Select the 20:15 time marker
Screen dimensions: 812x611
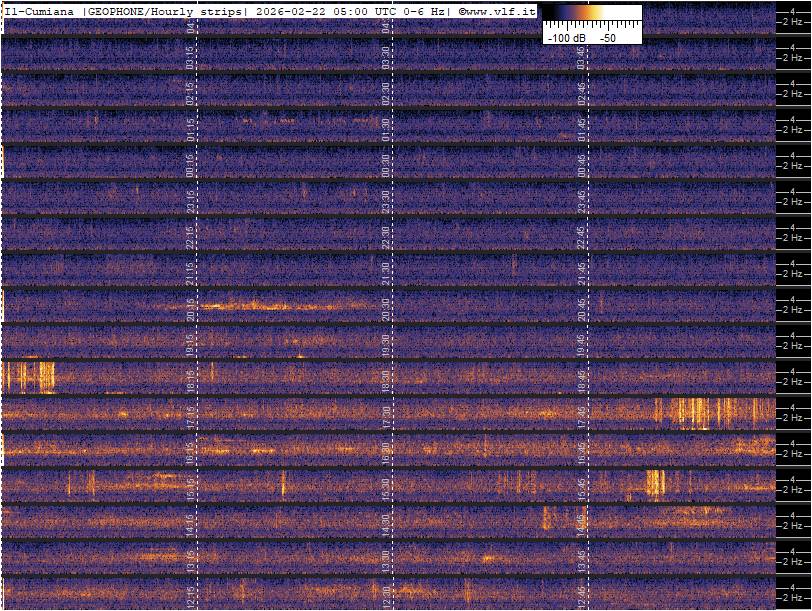click(x=190, y=308)
